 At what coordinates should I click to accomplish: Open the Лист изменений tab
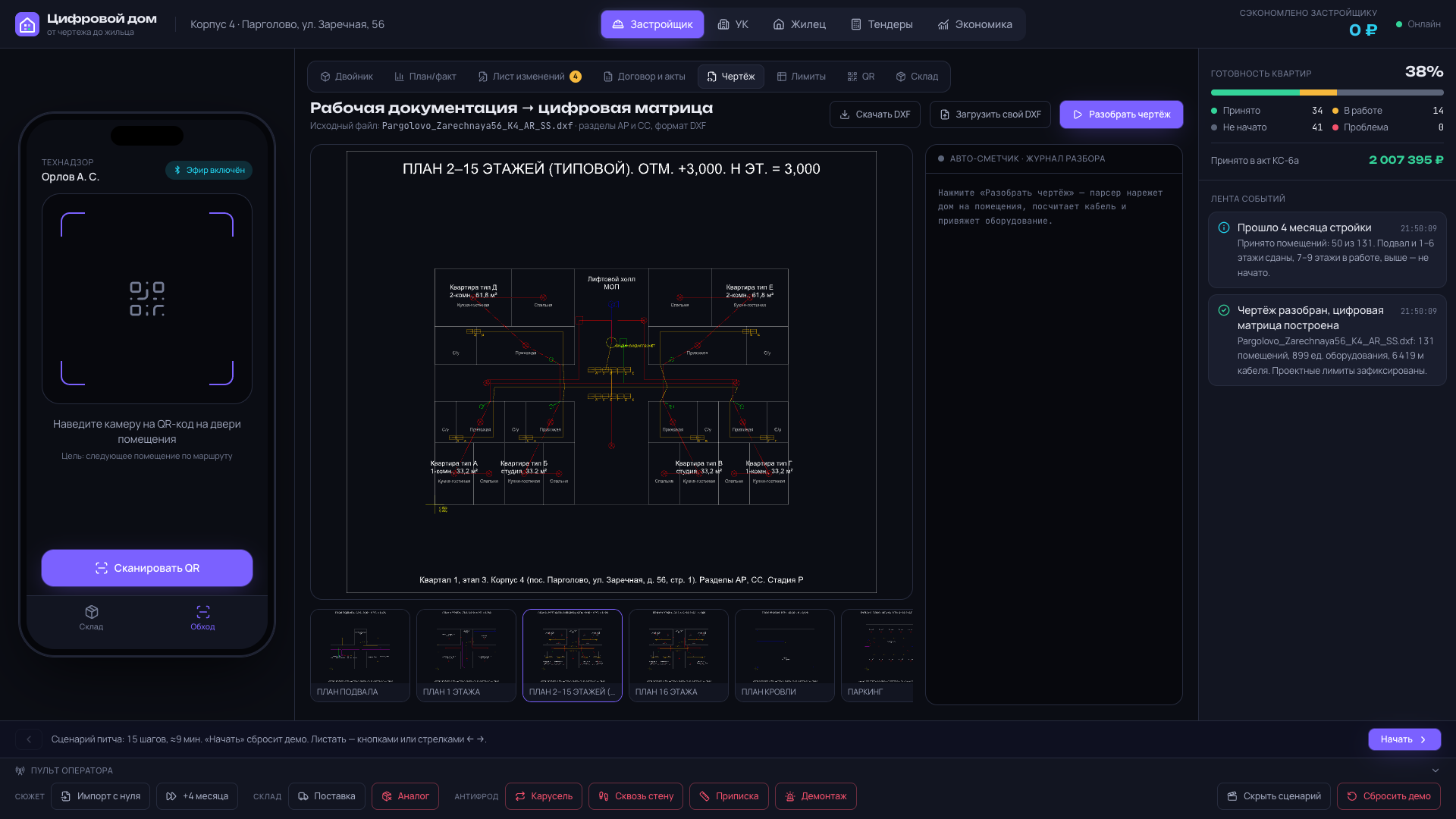(529, 77)
